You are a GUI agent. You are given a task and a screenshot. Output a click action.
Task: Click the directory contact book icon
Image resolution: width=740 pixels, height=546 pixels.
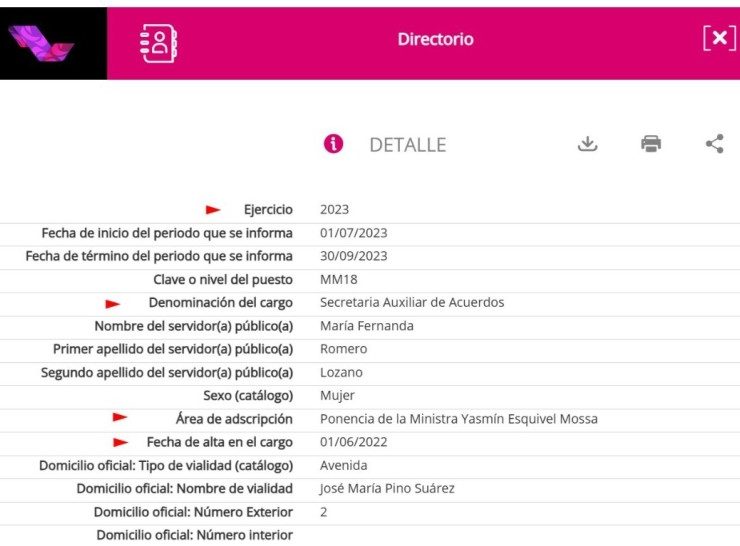(158, 42)
